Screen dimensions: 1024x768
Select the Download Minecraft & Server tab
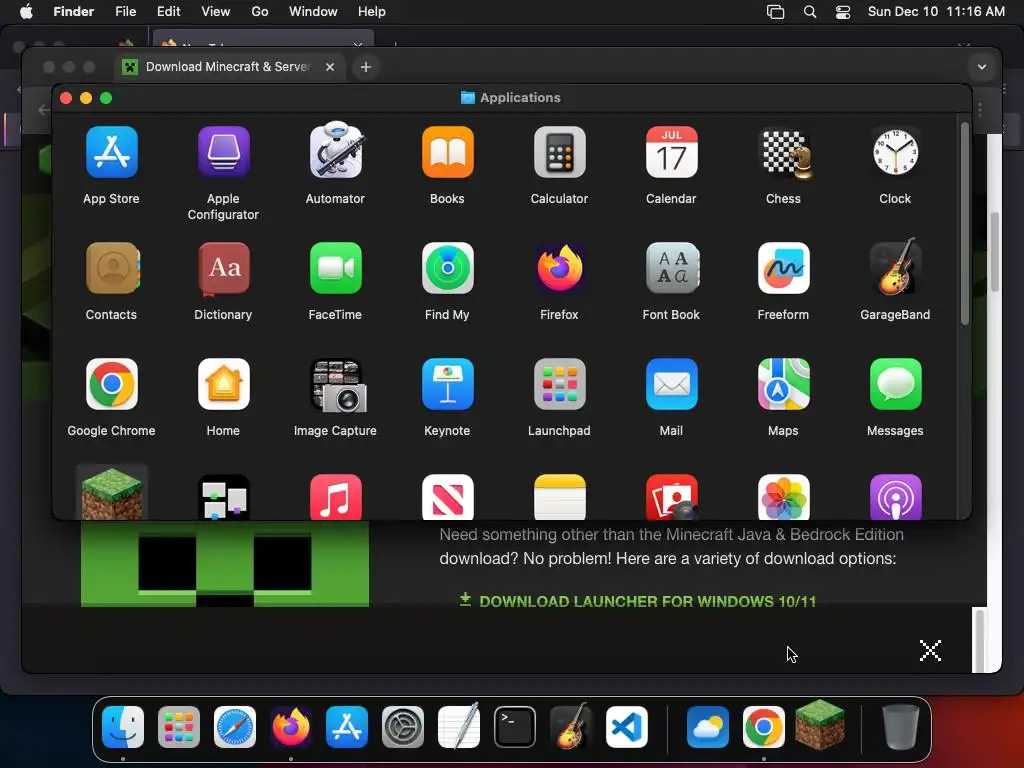click(231, 67)
